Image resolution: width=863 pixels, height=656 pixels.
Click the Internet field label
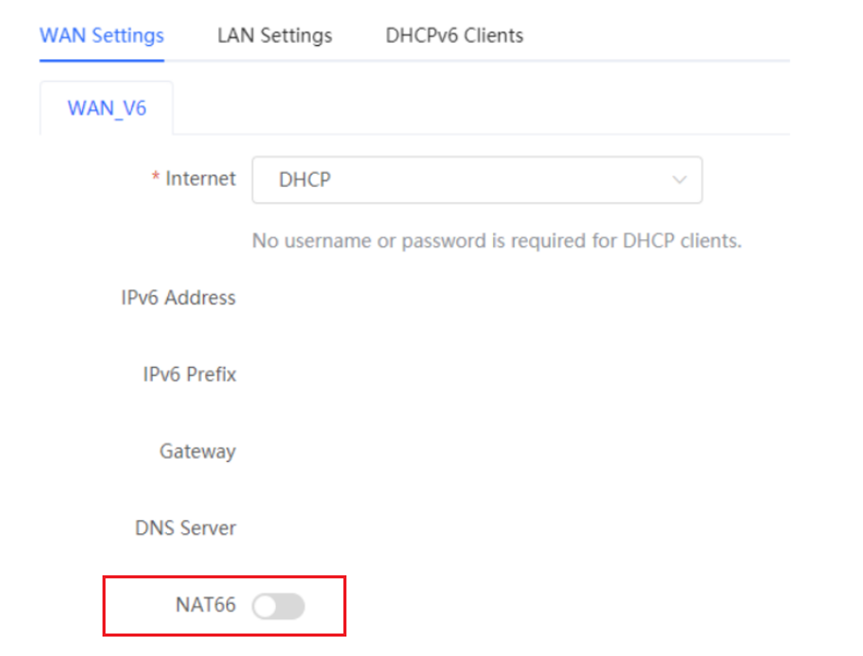click(x=200, y=179)
